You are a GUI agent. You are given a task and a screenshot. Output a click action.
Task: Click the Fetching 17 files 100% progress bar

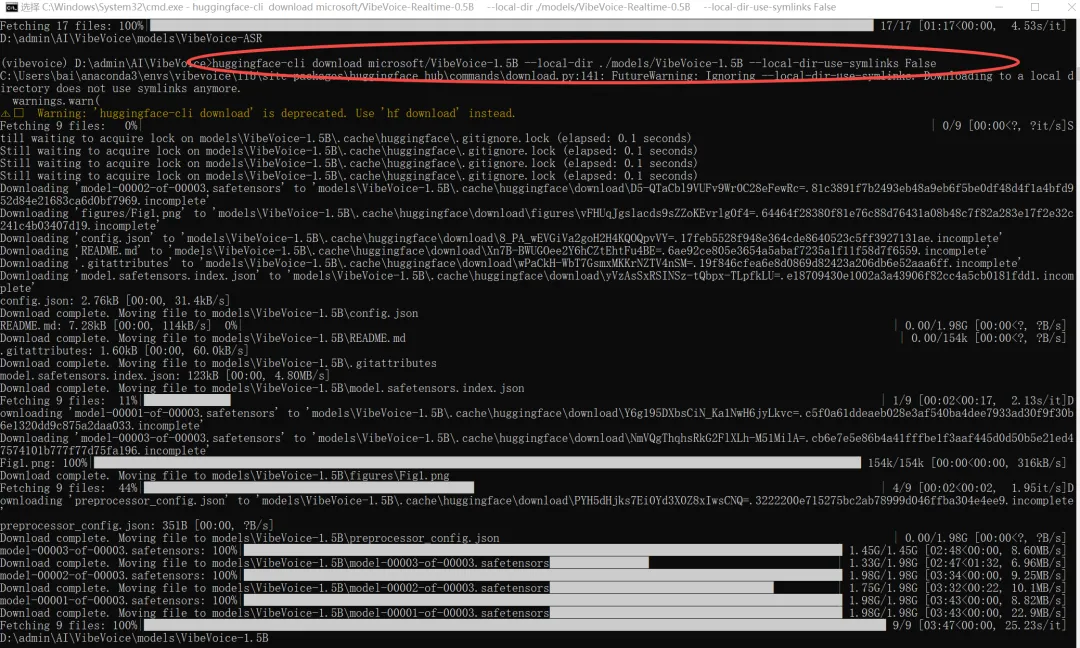(511, 26)
